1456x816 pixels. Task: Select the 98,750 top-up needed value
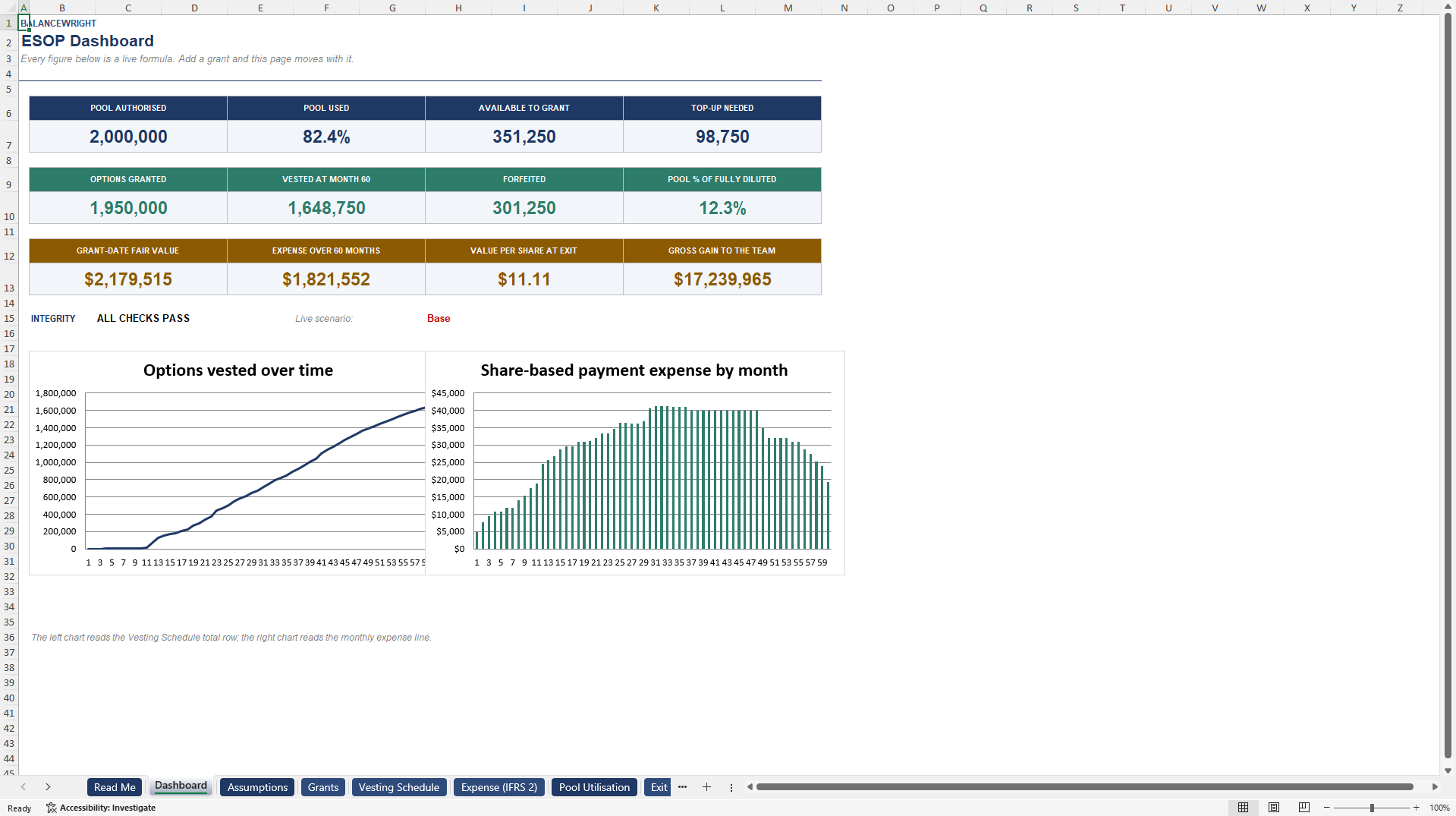722,137
